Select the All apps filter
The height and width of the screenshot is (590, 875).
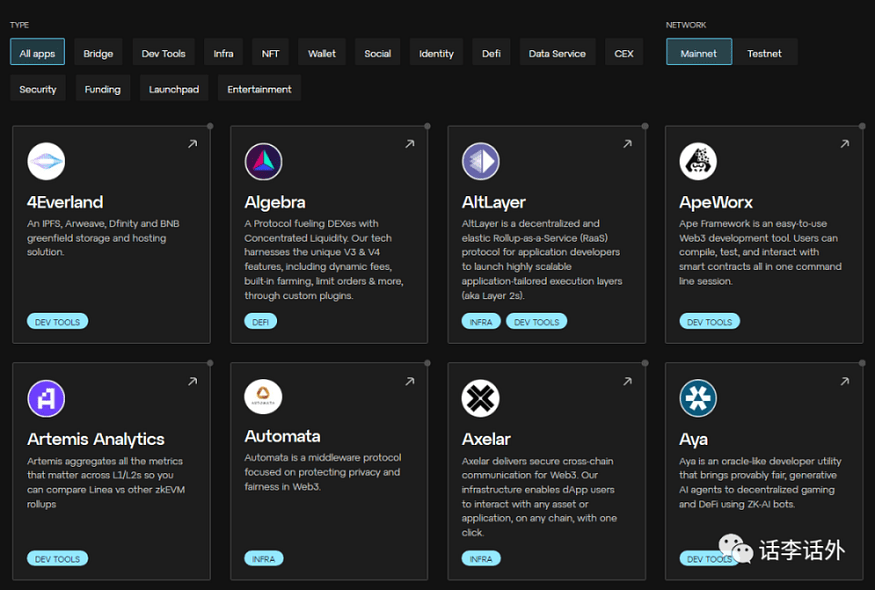pos(37,52)
